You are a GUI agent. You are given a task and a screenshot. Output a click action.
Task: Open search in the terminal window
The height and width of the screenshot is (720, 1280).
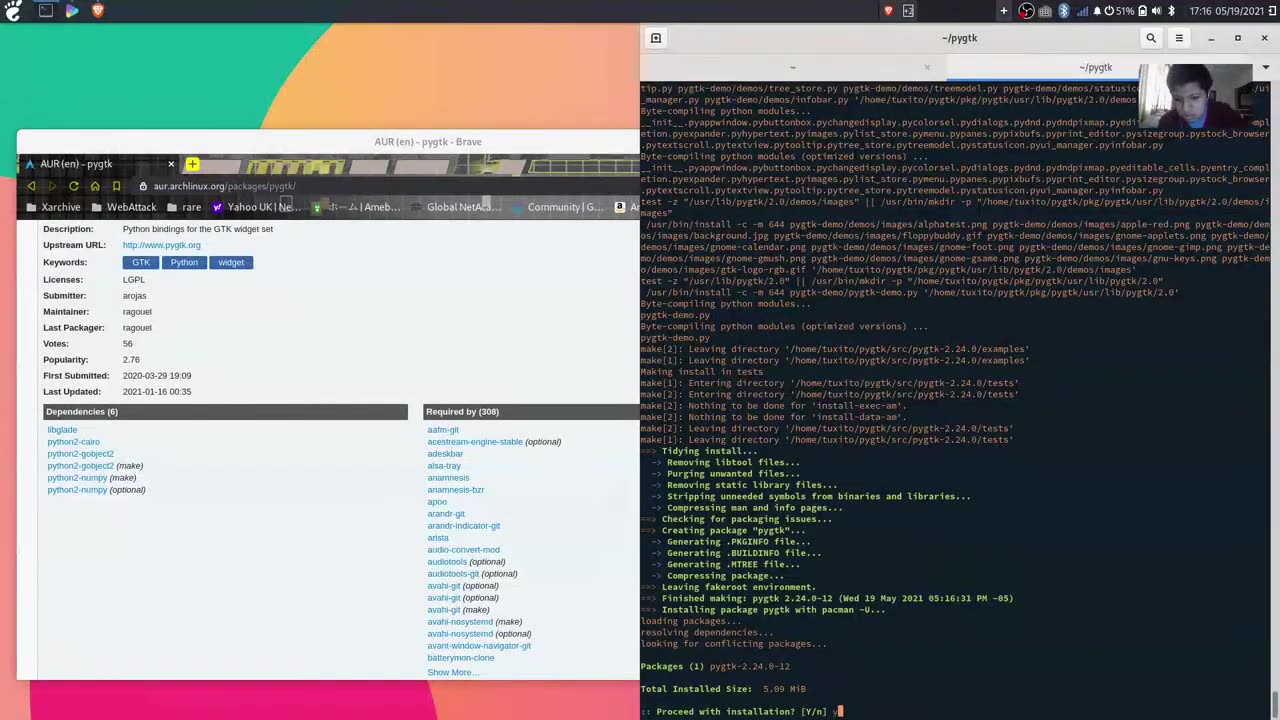click(x=1151, y=38)
